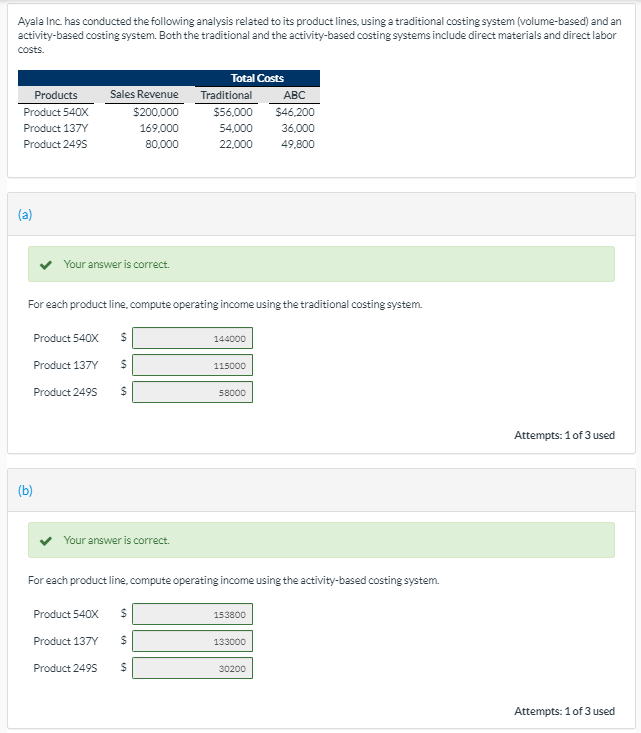Click the 'Your answer is correct' banner in part (b)
The image size is (641, 733).
(x=321, y=540)
